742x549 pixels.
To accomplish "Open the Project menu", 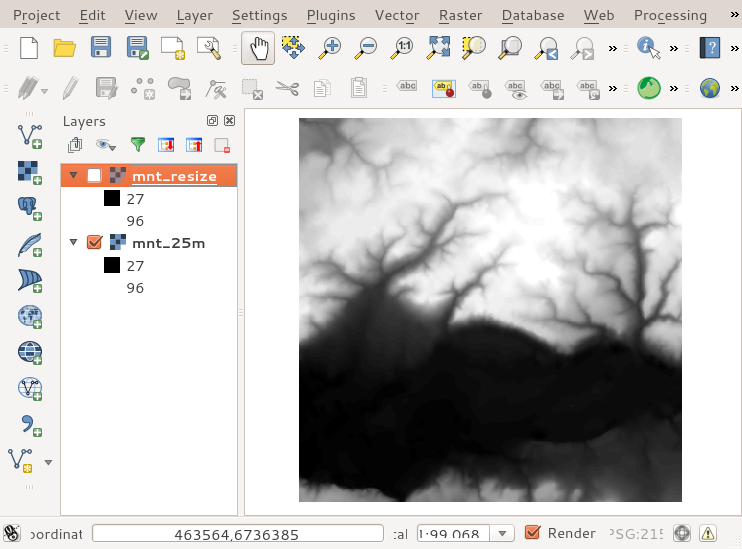I will pyautogui.click(x=36, y=16).
